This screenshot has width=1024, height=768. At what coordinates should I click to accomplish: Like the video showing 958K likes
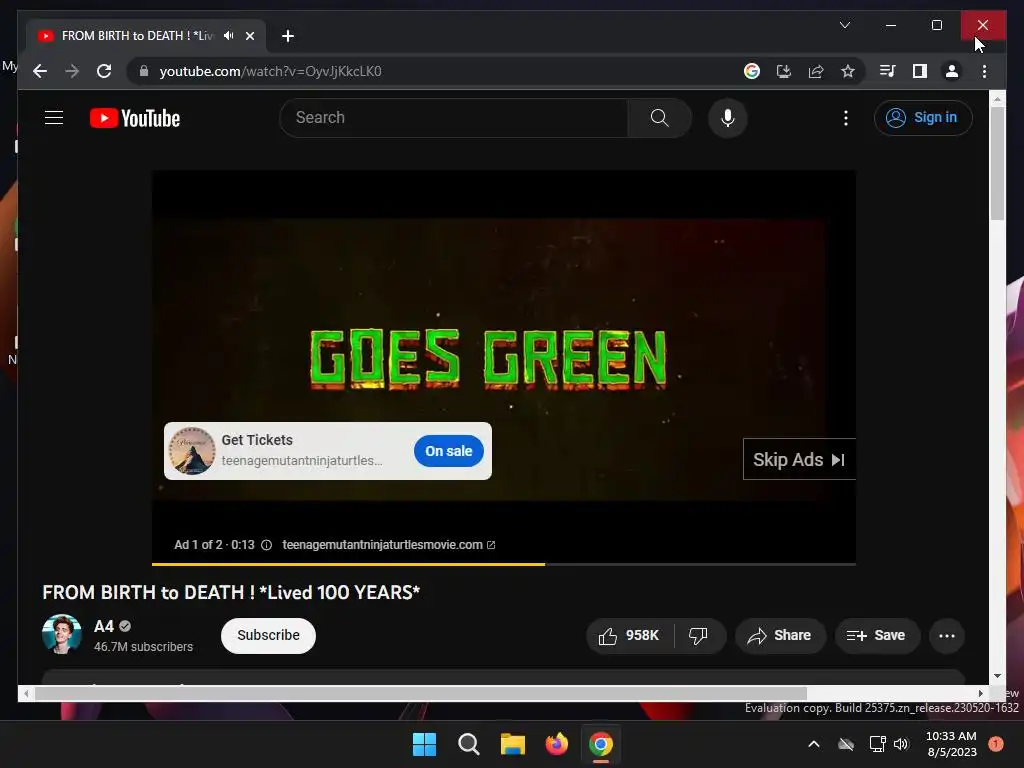coord(630,635)
